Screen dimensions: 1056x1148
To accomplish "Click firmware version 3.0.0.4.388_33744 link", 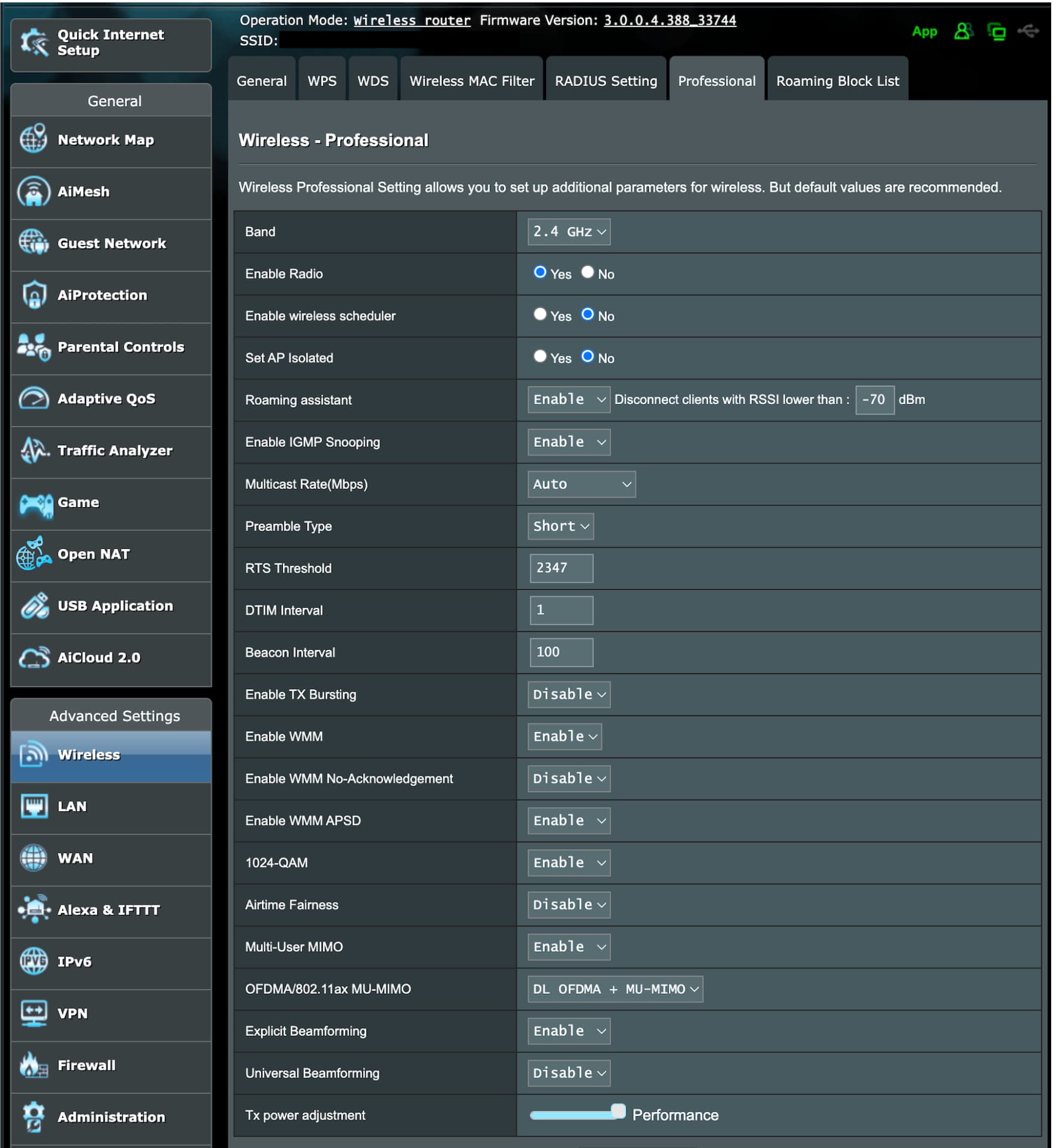I will [x=670, y=20].
